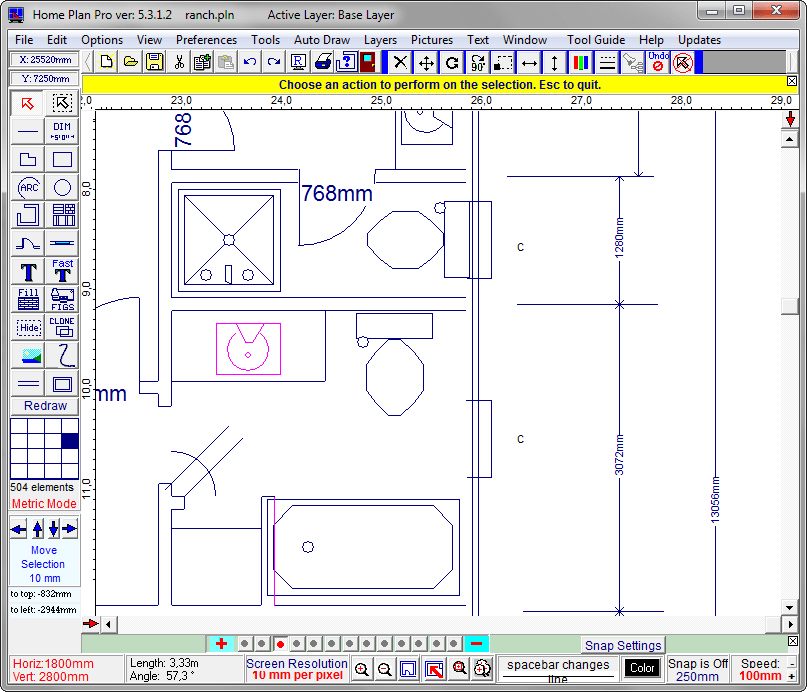The width and height of the screenshot is (807, 692).
Task: Activate the dashed-box area select pointer
Action: 62,103
